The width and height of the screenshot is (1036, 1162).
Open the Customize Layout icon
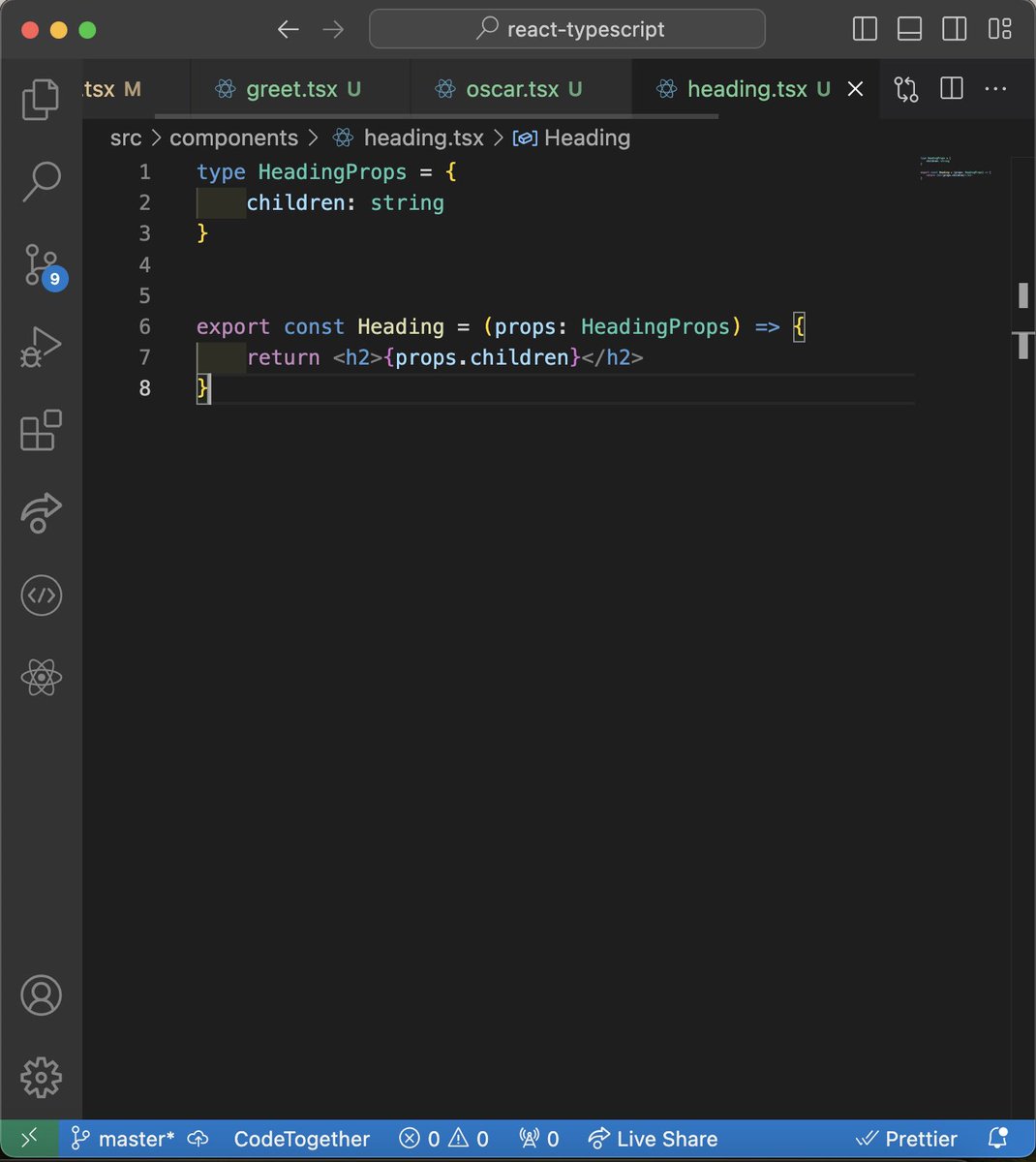(x=1000, y=29)
